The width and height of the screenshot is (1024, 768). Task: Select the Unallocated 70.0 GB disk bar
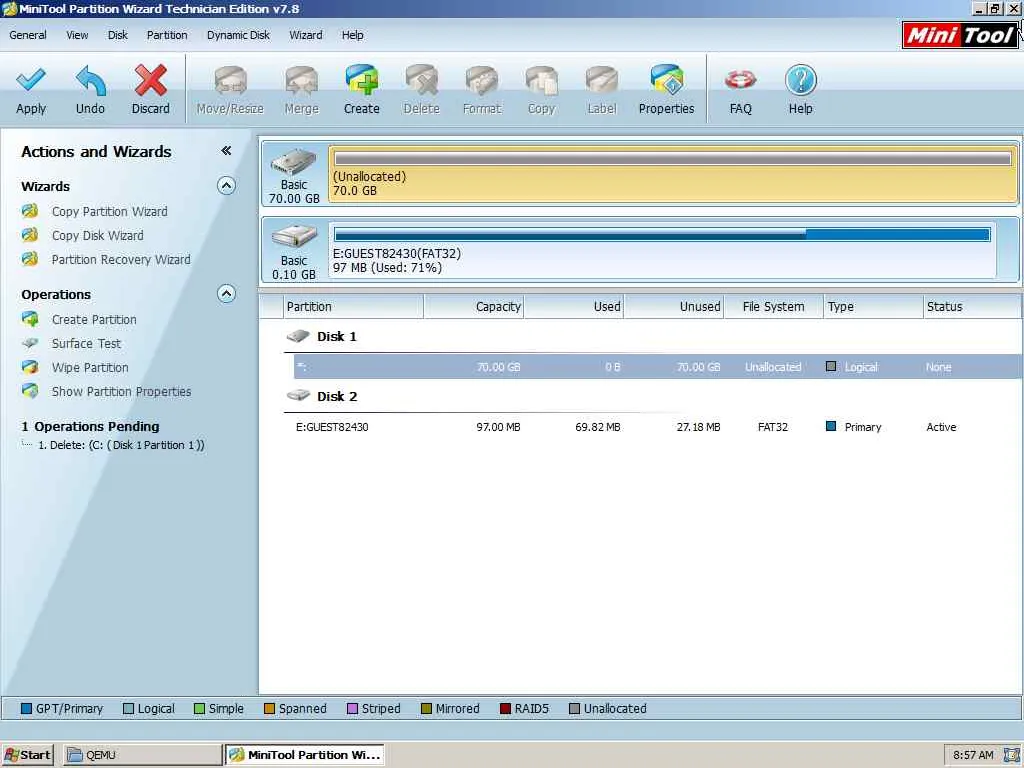point(673,174)
